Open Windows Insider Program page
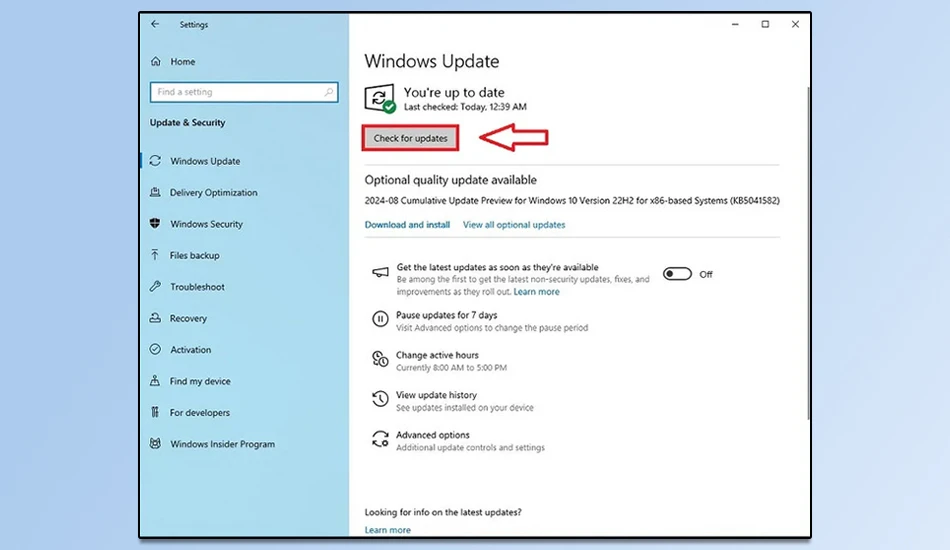This screenshot has height=550, width=950. tap(222, 444)
